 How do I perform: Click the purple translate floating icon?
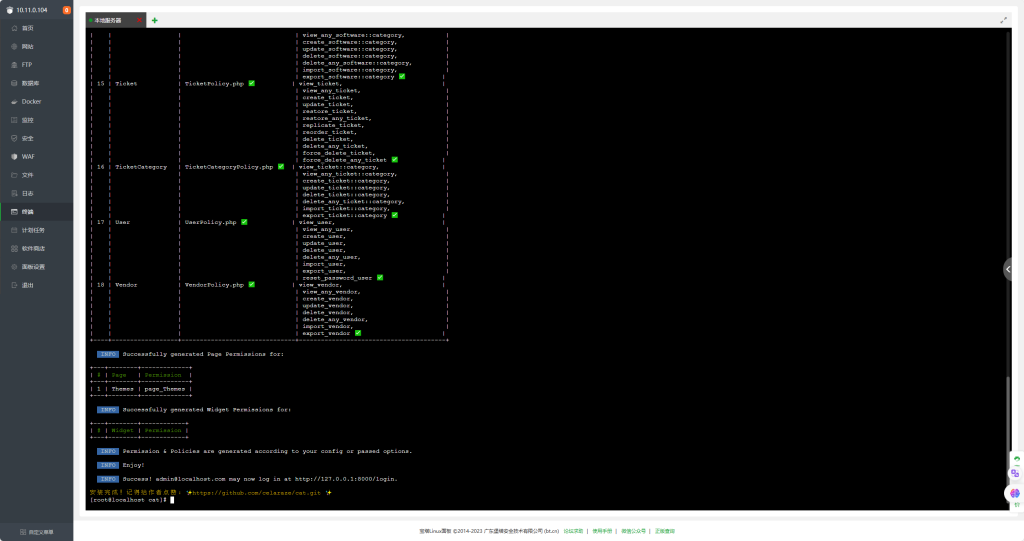[x=1015, y=473]
